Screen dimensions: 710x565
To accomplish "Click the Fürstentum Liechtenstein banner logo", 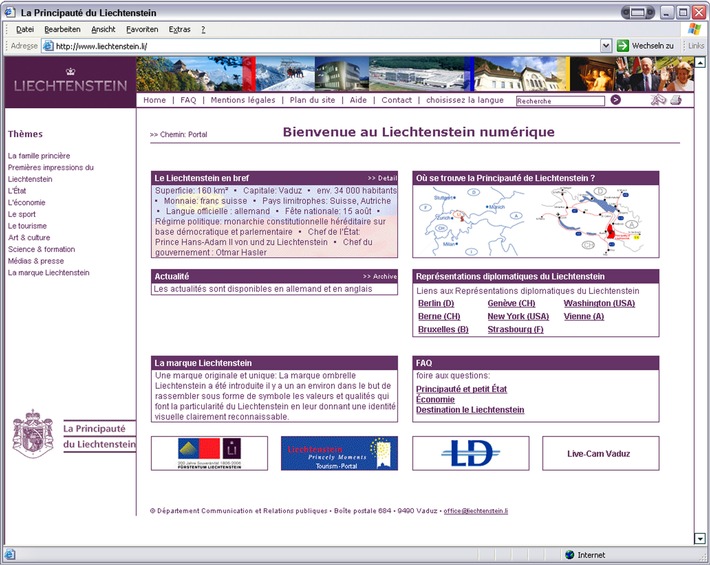I will click(x=209, y=453).
